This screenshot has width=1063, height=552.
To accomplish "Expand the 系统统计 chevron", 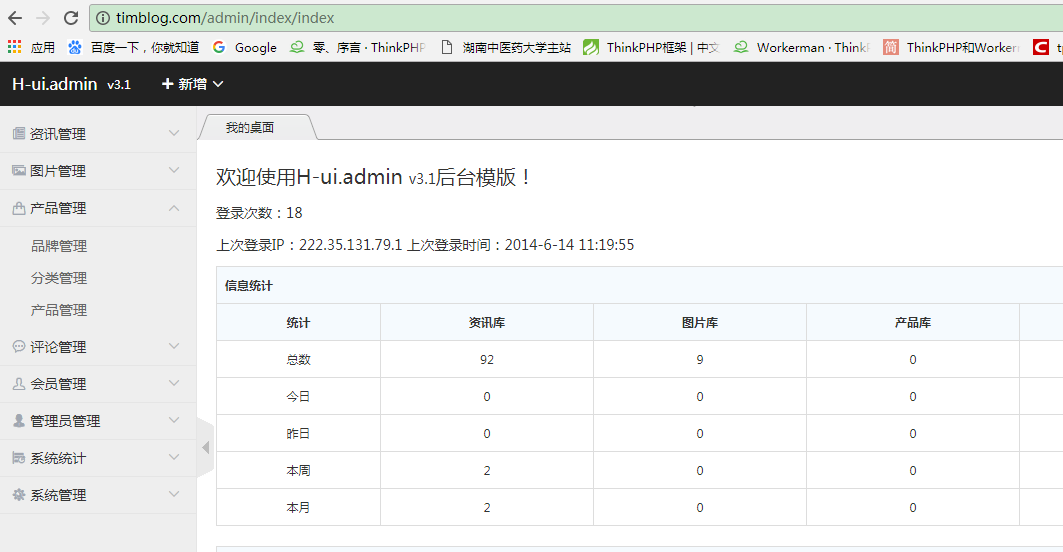I will point(174,458).
